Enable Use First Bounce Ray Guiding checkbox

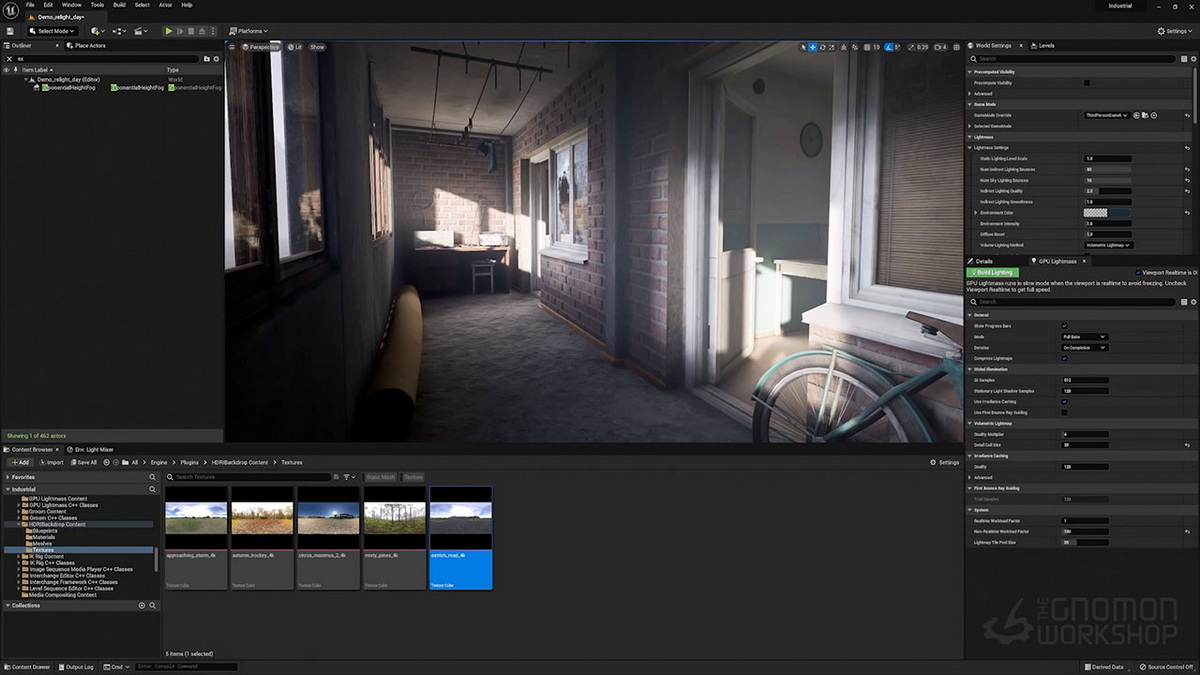tap(1064, 412)
